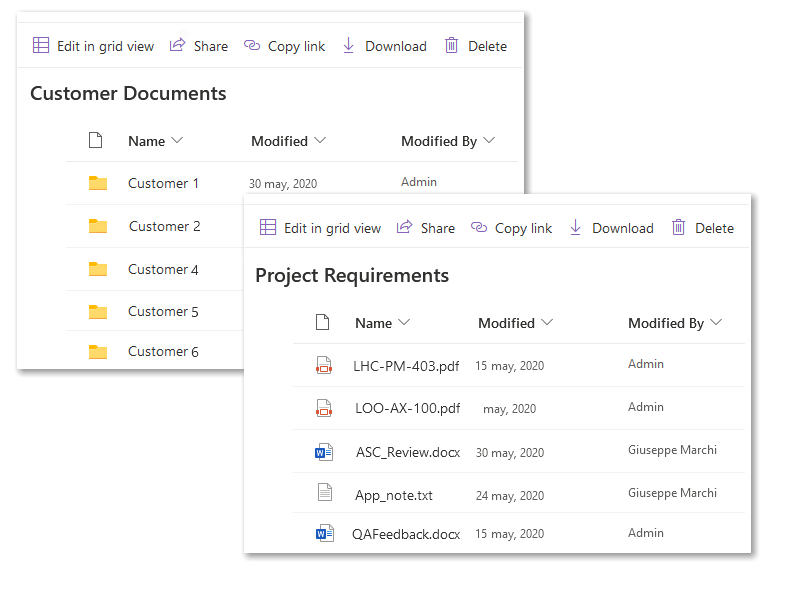Open file name LOO-AX-100.pdf

pos(408,408)
